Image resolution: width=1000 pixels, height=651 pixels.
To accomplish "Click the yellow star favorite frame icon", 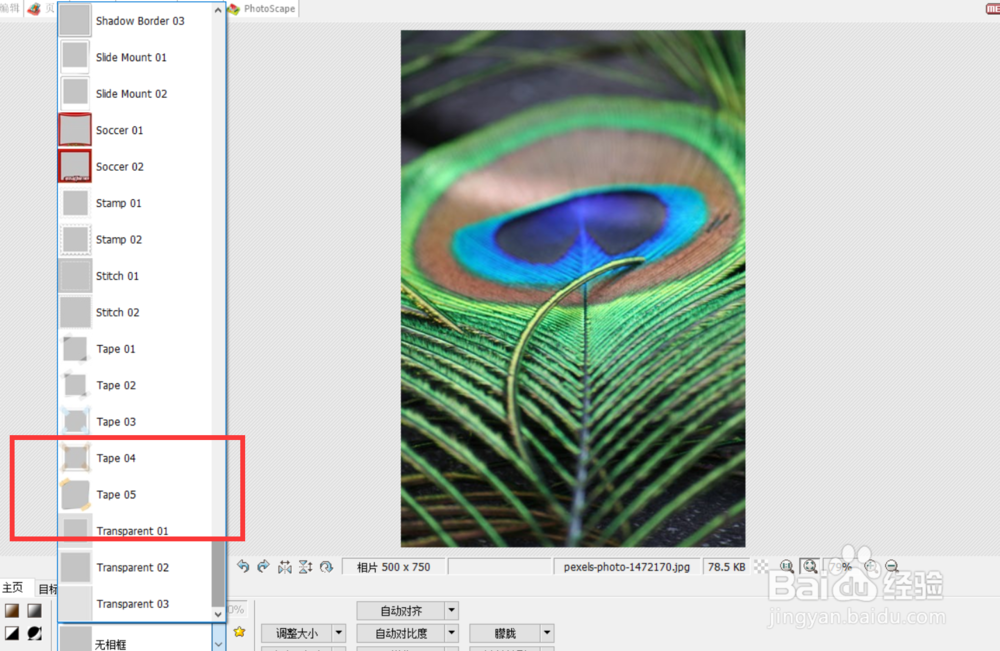I will (x=239, y=632).
